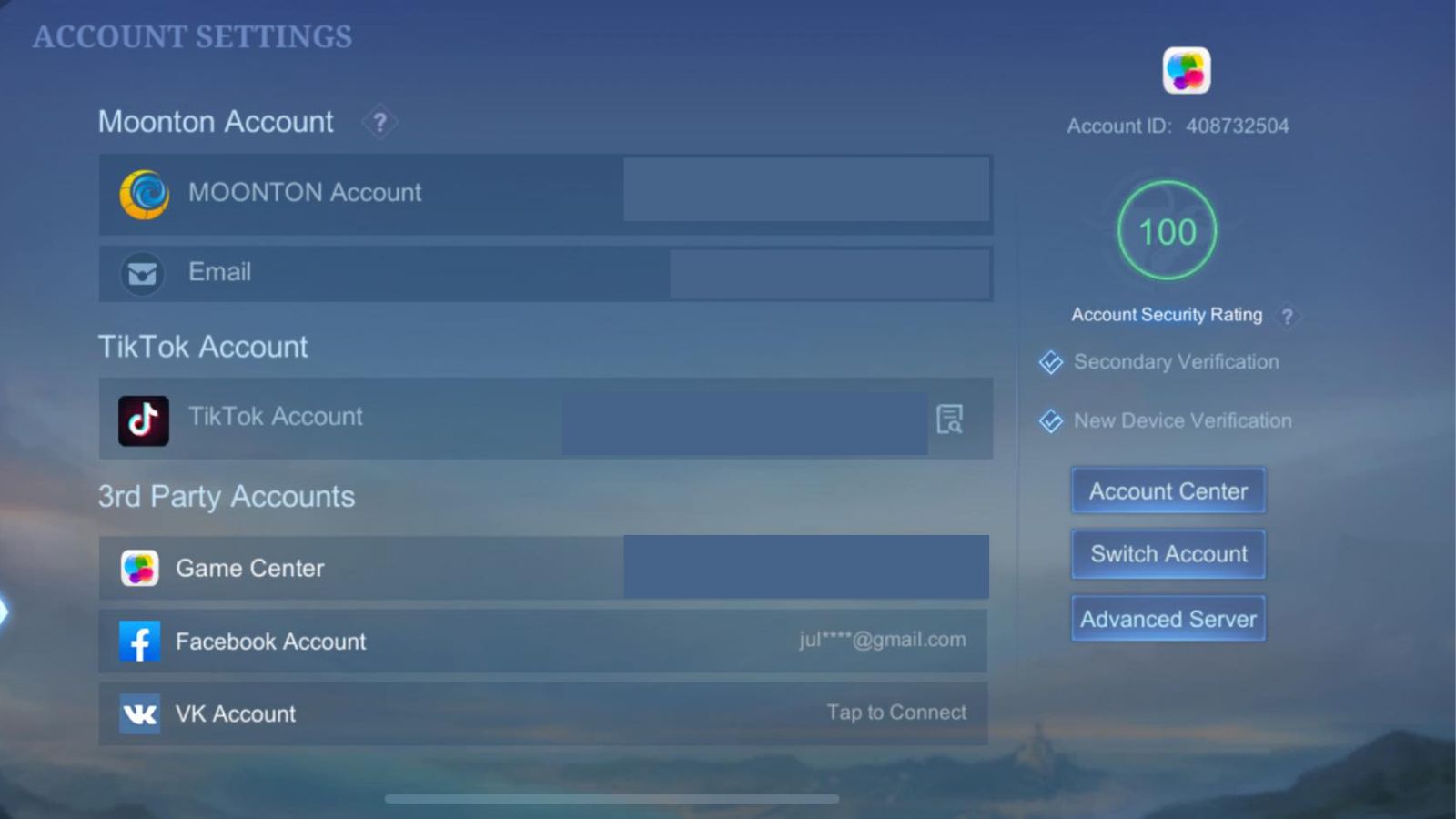The image size is (1456, 819).
Task: Tap to Connect the VK Account
Action: pos(895,713)
